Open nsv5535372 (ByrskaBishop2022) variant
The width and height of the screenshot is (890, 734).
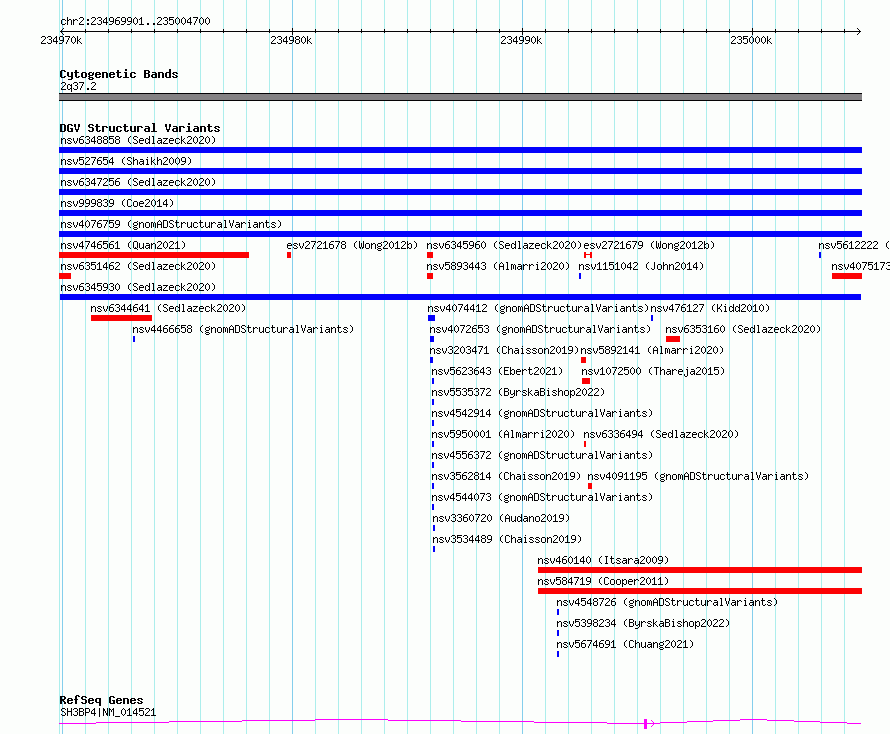coord(518,392)
